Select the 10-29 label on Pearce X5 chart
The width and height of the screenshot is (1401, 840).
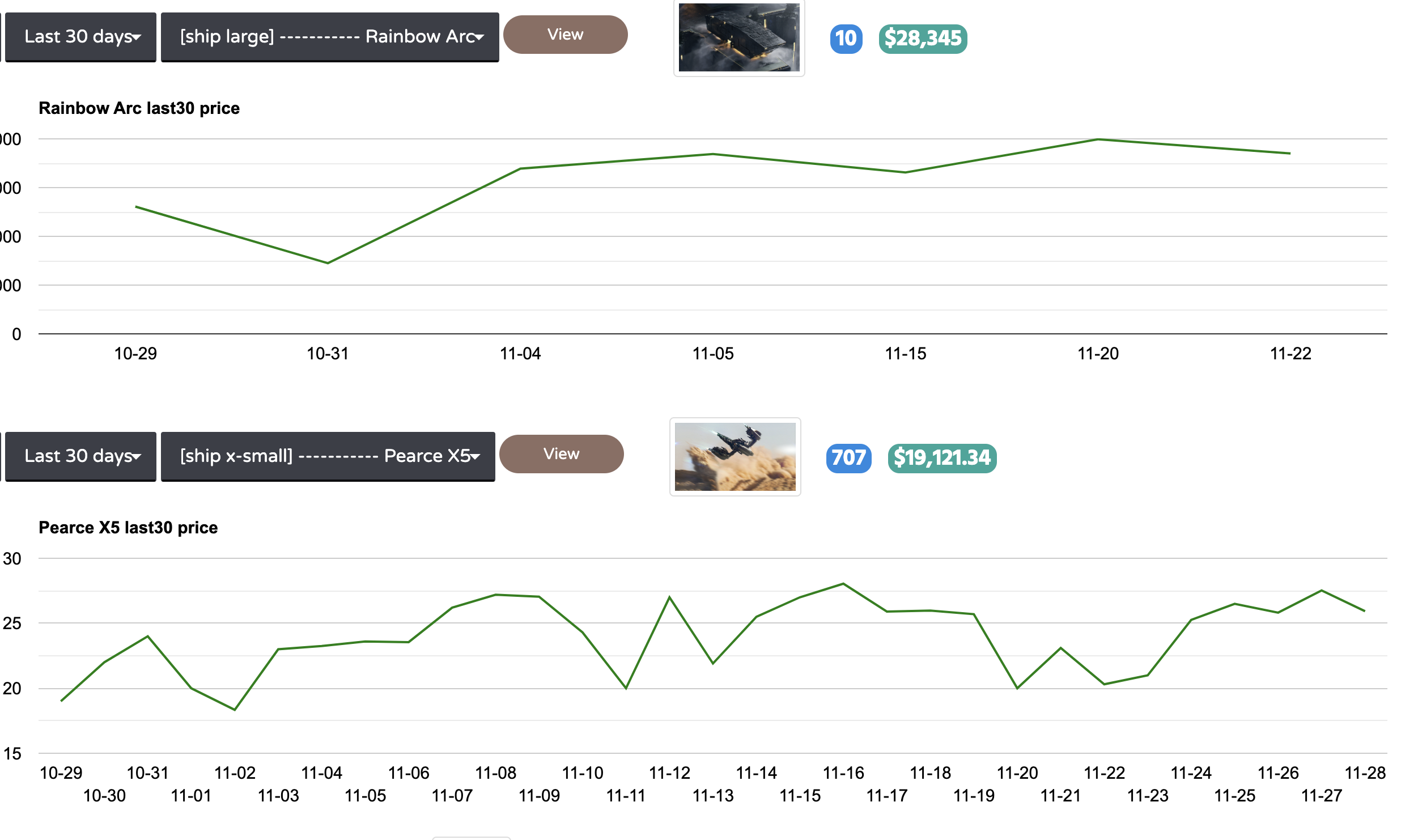(x=61, y=773)
